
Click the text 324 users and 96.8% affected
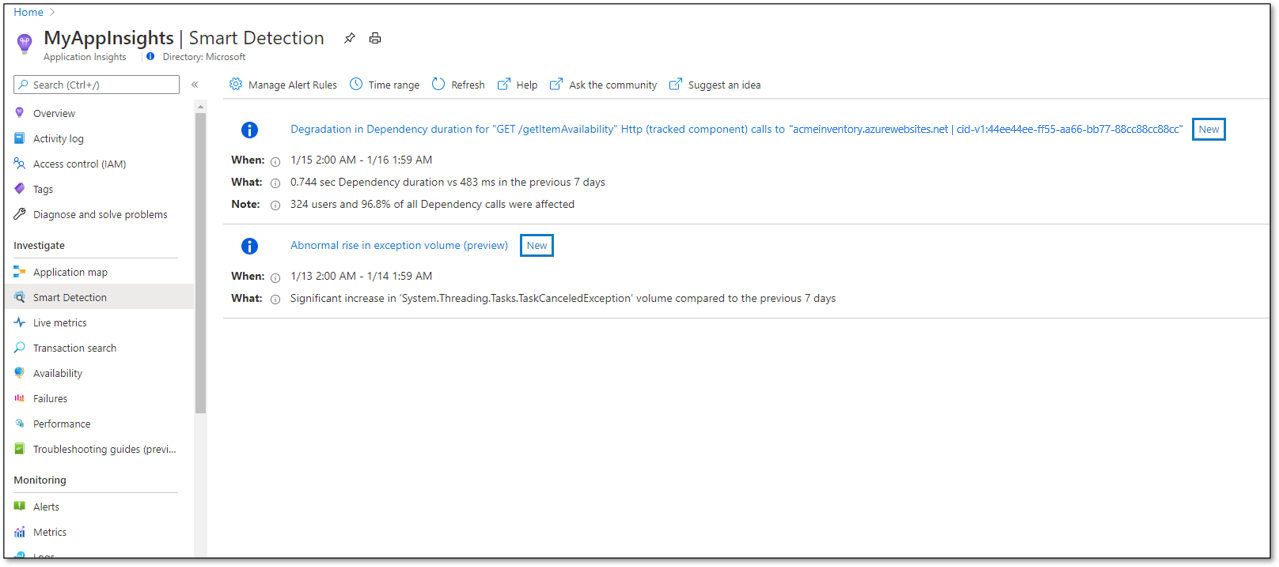click(432, 204)
